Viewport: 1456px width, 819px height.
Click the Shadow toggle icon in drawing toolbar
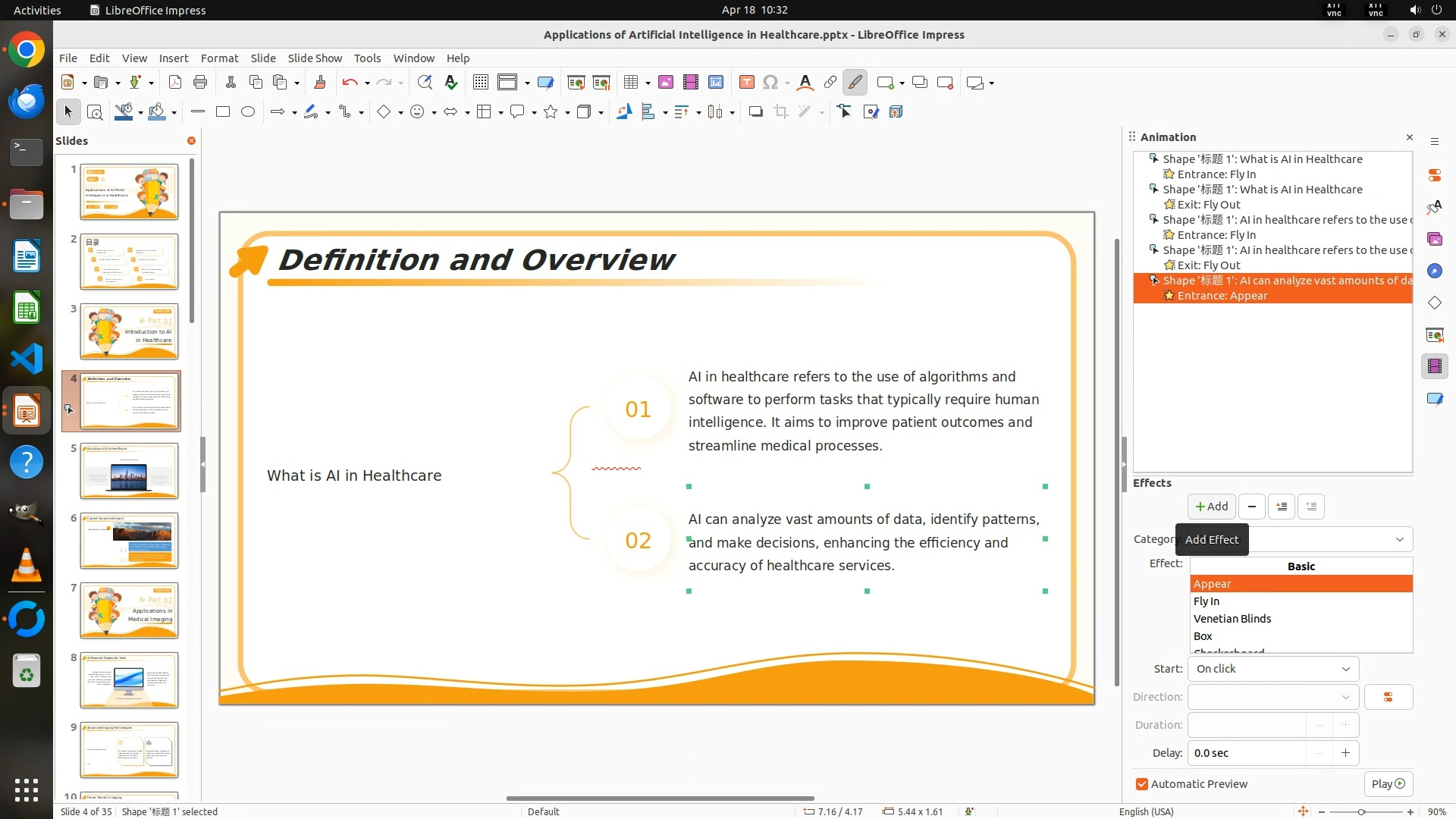755,112
